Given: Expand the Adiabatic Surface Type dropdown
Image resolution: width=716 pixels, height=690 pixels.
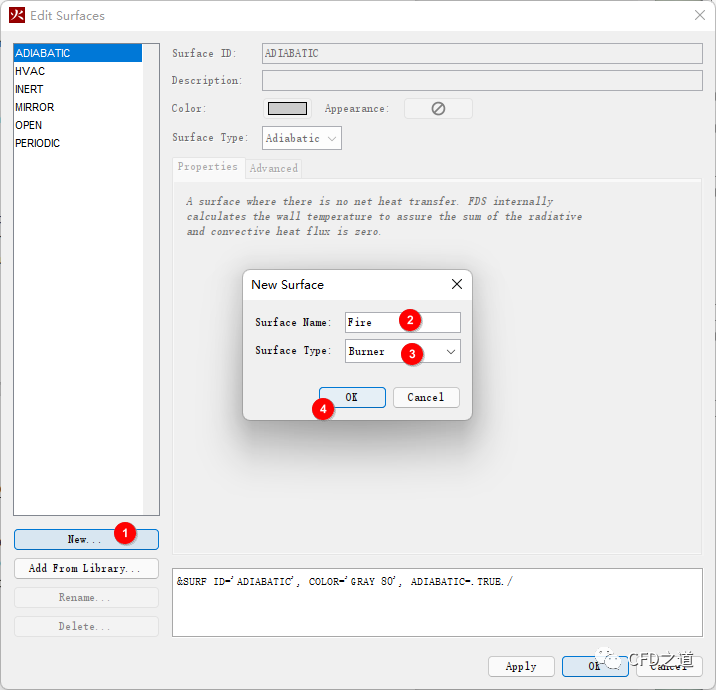Looking at the screenshot, I should pos(302,138).
